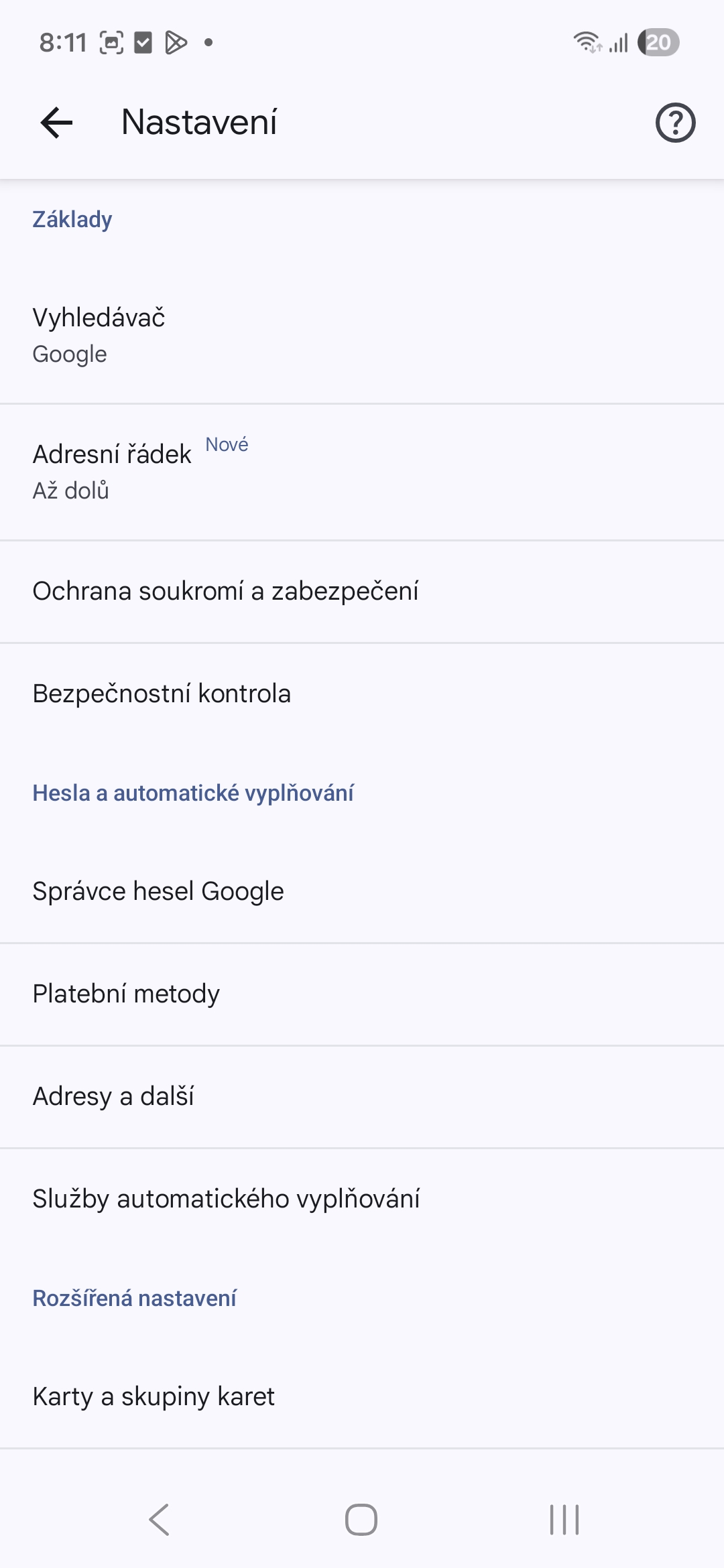Open the Vyhledávač search engine setting
The width and height of the screenshot is (724, 1568).
[362, 335]
